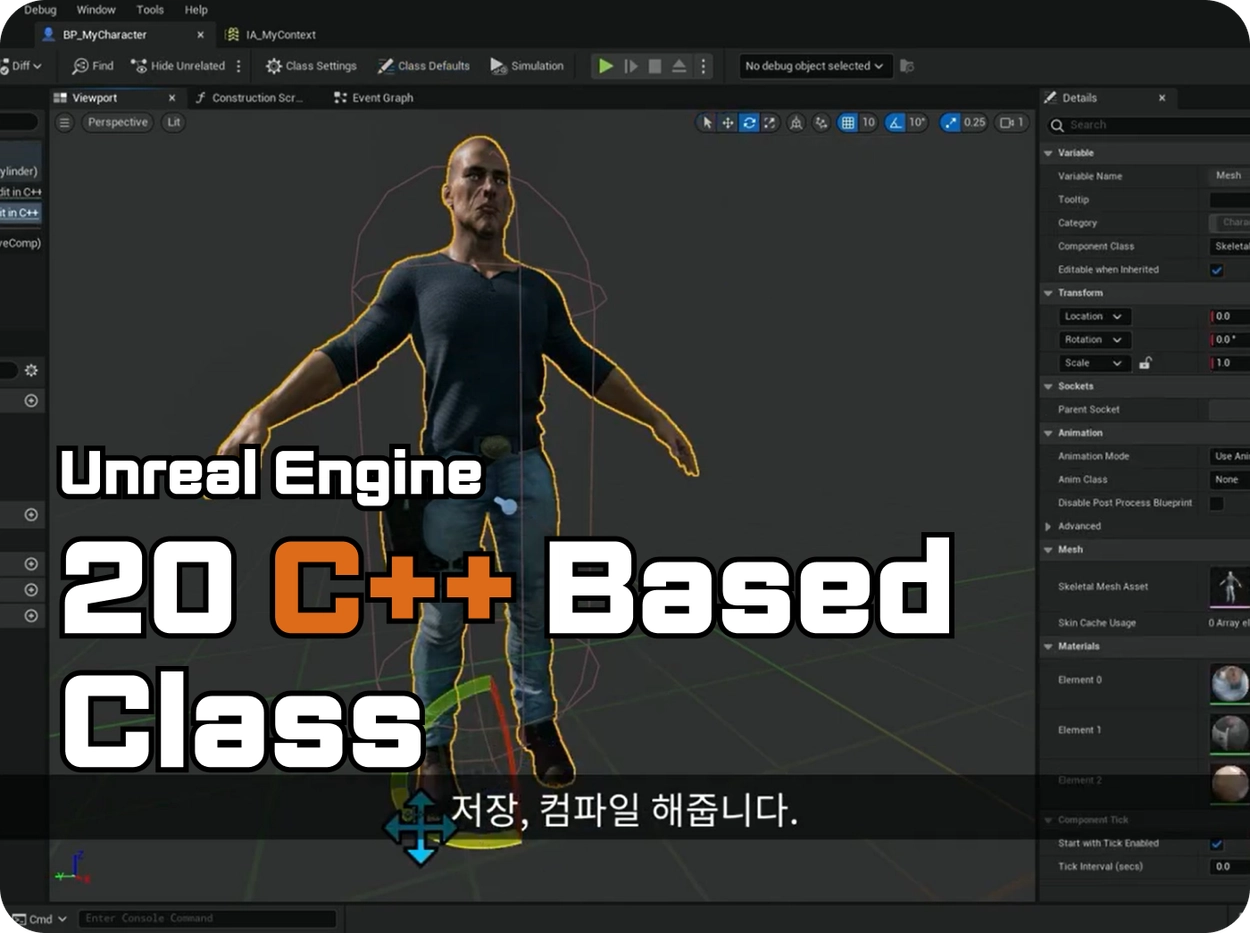The image size is (1250, 933).
Task: Choose the Scale gizmo tool
Action: click(x=770, y=123)
